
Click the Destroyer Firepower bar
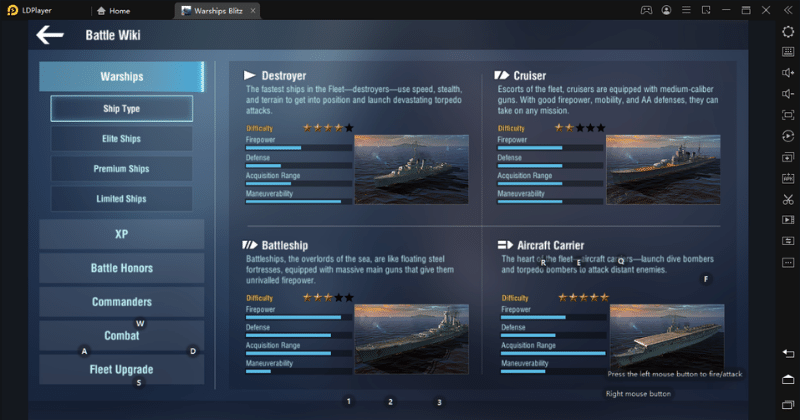point(298,148)
